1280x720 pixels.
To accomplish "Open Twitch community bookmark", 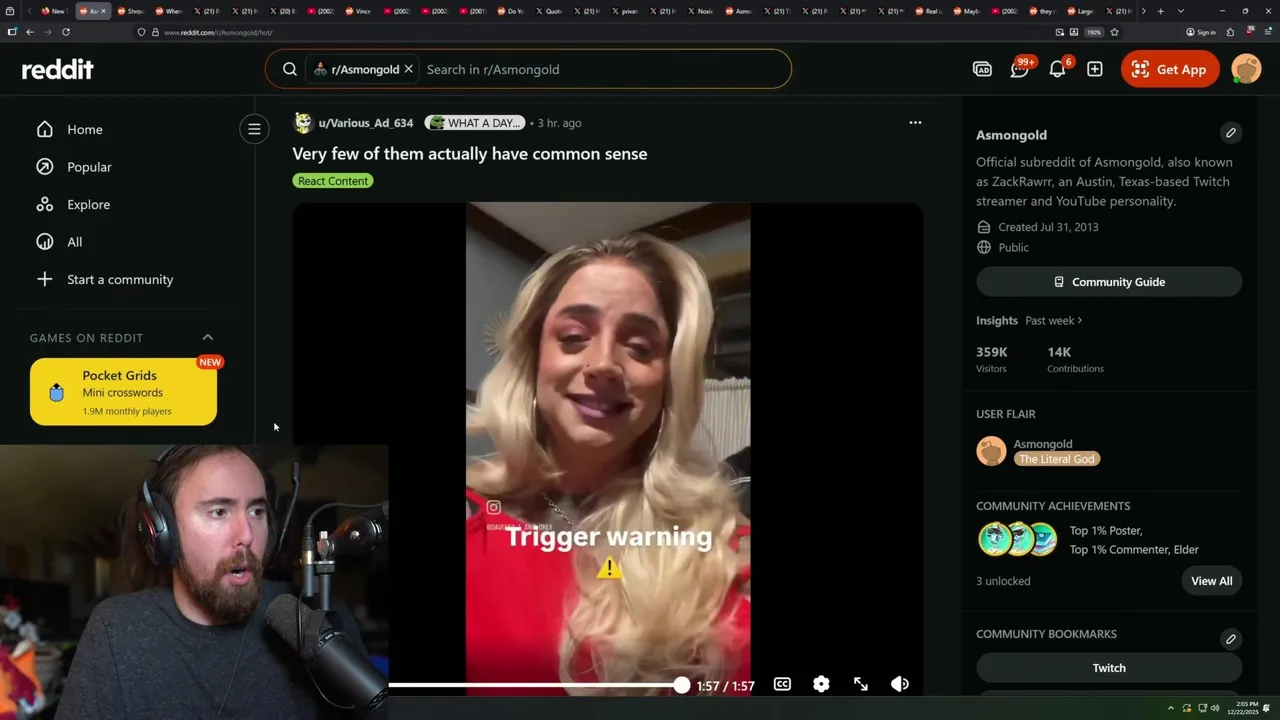I will [1109, 668].
